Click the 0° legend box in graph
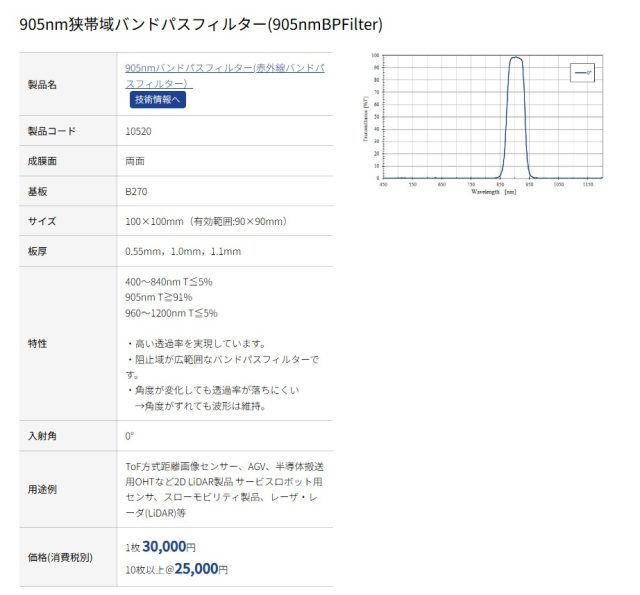The image size is (640, 595). pos(582,73)
